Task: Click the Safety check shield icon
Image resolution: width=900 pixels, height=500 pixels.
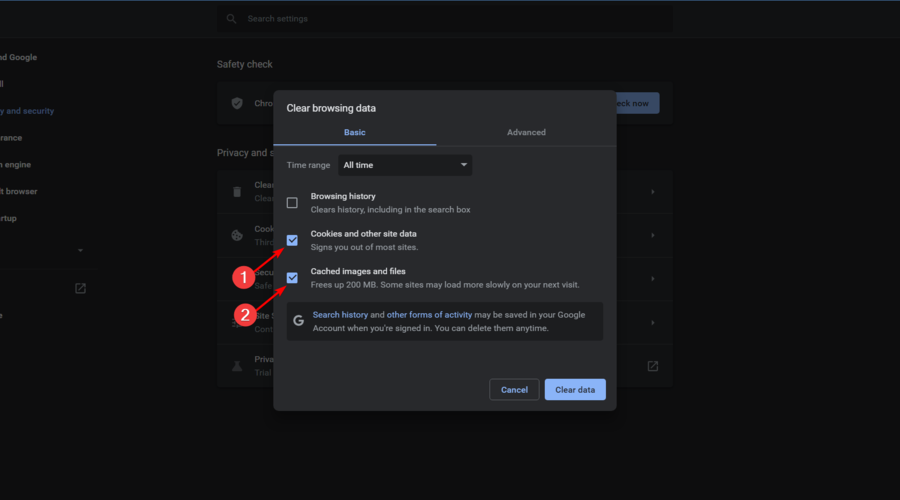Action: pos(237,103)
